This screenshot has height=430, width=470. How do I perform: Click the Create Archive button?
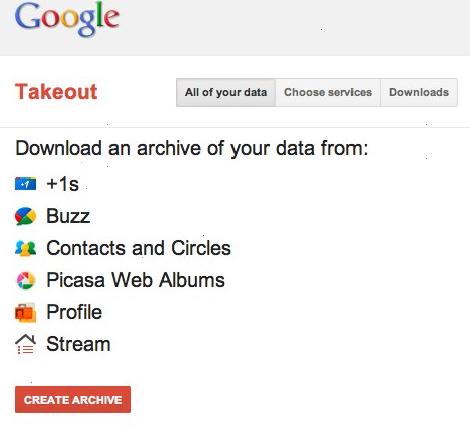coord(73,399)
